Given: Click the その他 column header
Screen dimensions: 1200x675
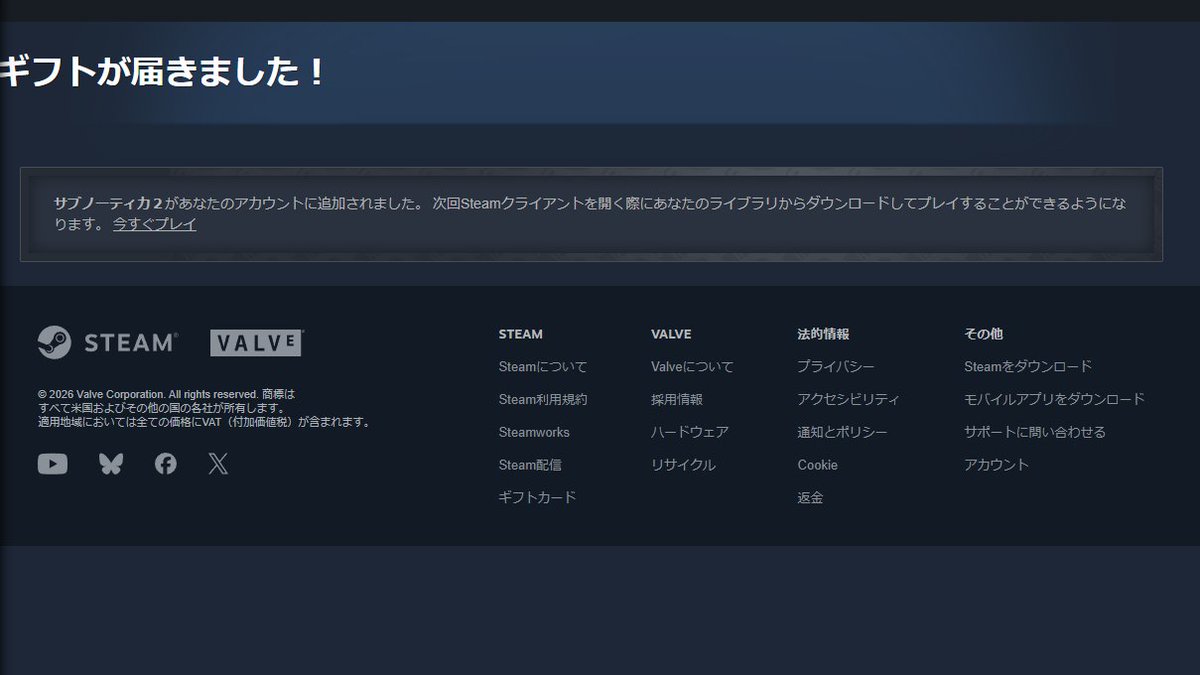Looking at the screenshot, I should pyautogui.click(x=983, y=334).
